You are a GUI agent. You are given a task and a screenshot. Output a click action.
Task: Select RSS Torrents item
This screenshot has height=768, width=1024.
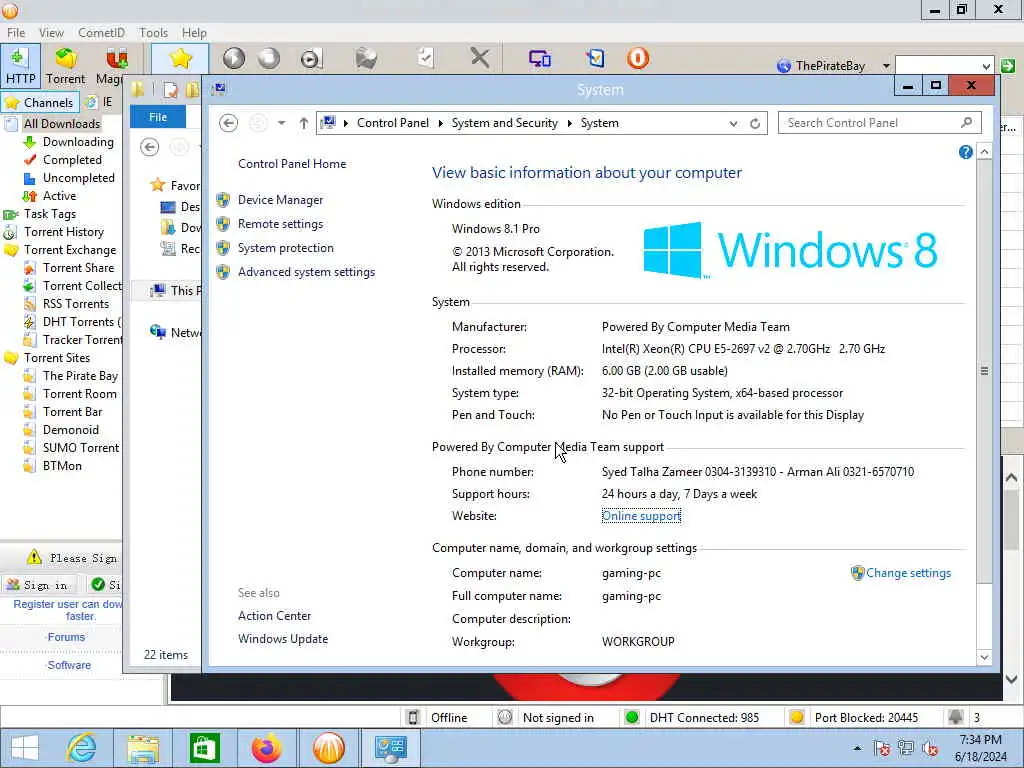(76, 304)
